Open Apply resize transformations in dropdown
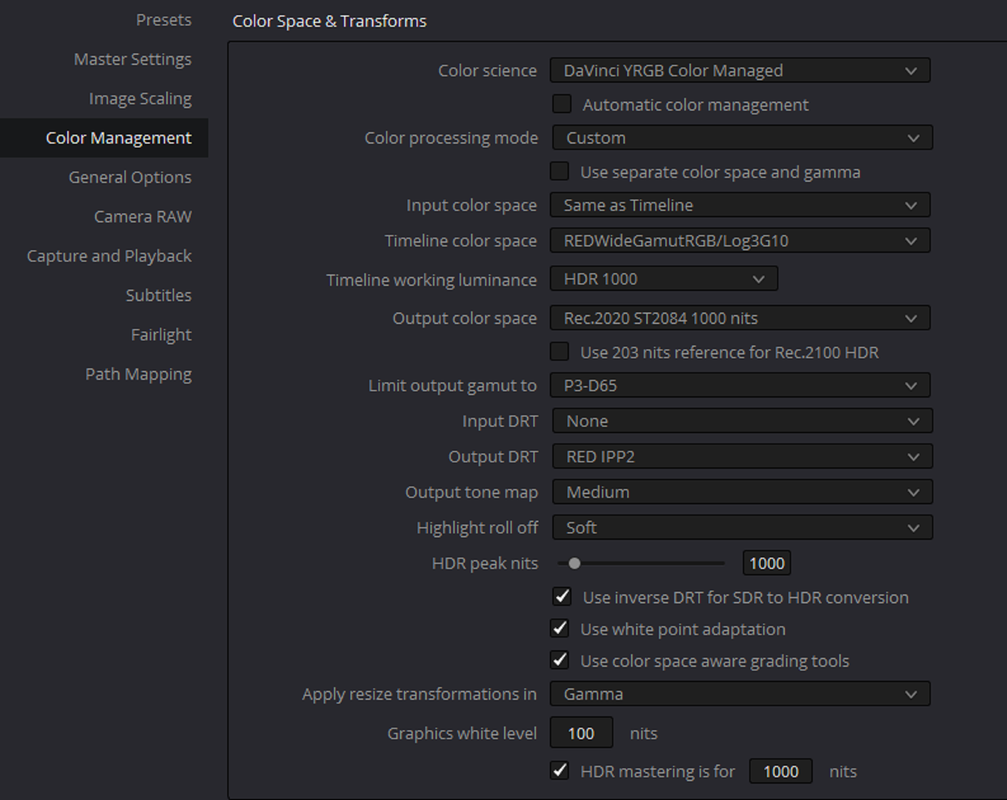This screenshot has height=800, width=1007. pos(740,694)
